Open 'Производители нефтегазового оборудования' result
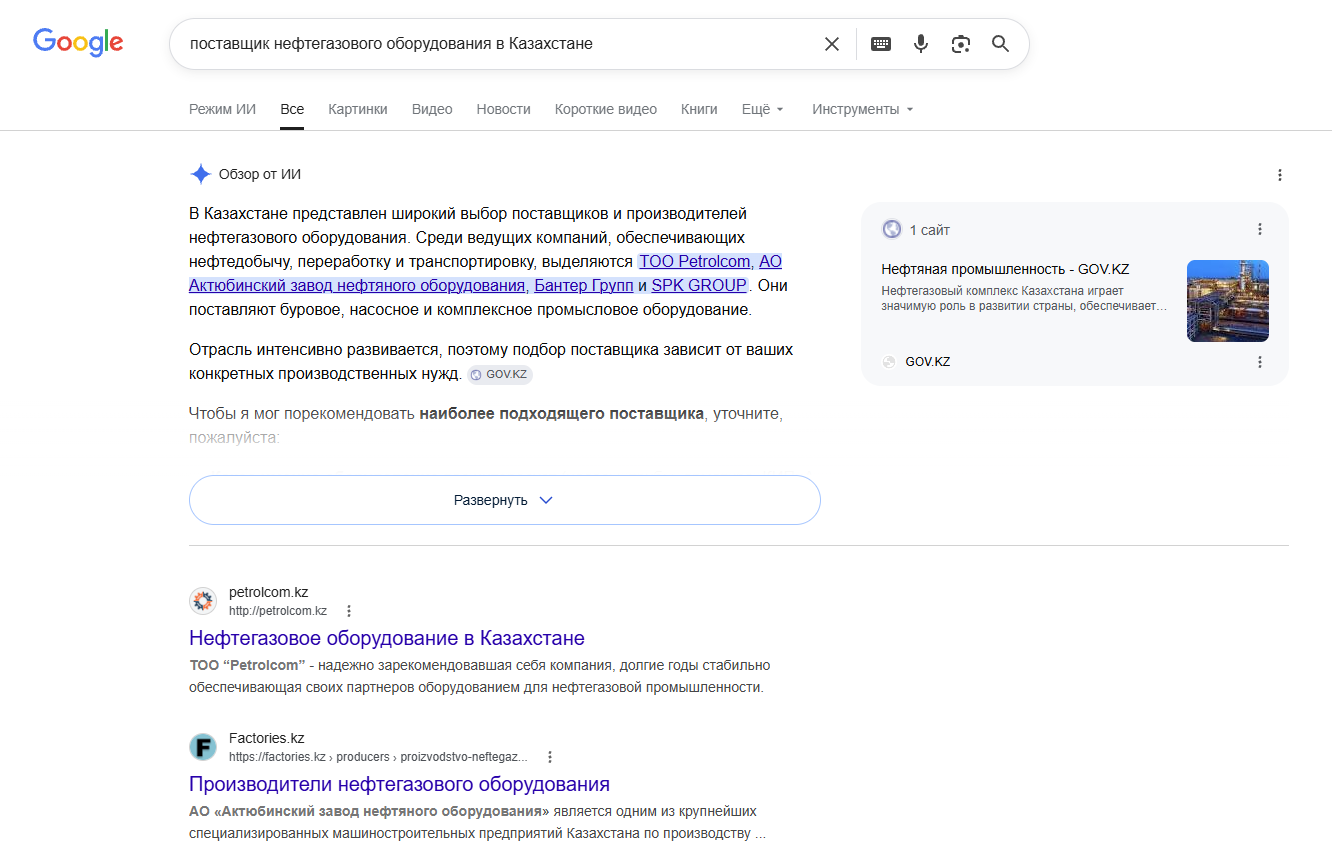 tap(399, 784)
